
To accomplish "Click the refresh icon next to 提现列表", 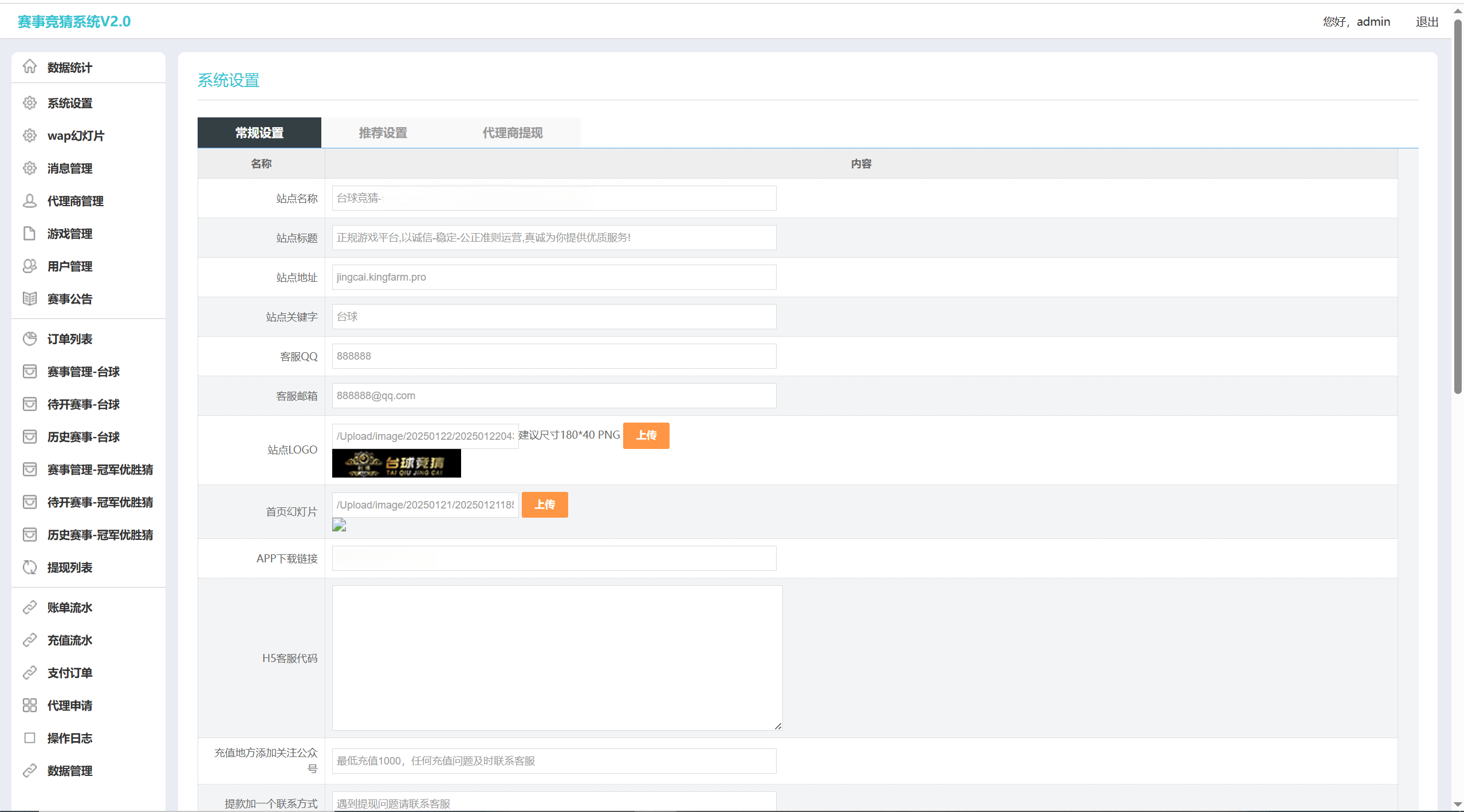I will pyautogui.click(x=30, y=567).
